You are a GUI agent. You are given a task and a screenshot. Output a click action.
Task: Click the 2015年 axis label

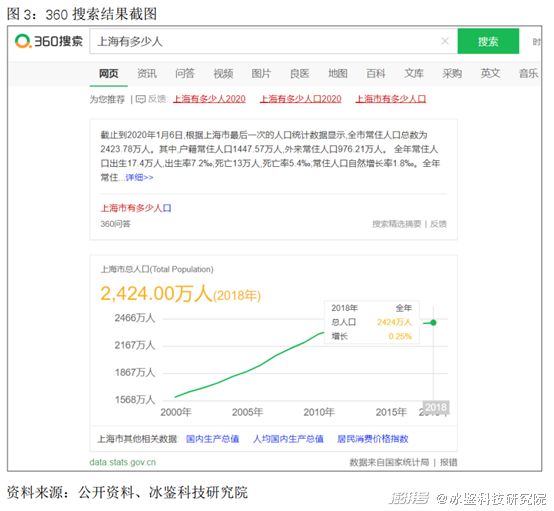click(391, 412)
